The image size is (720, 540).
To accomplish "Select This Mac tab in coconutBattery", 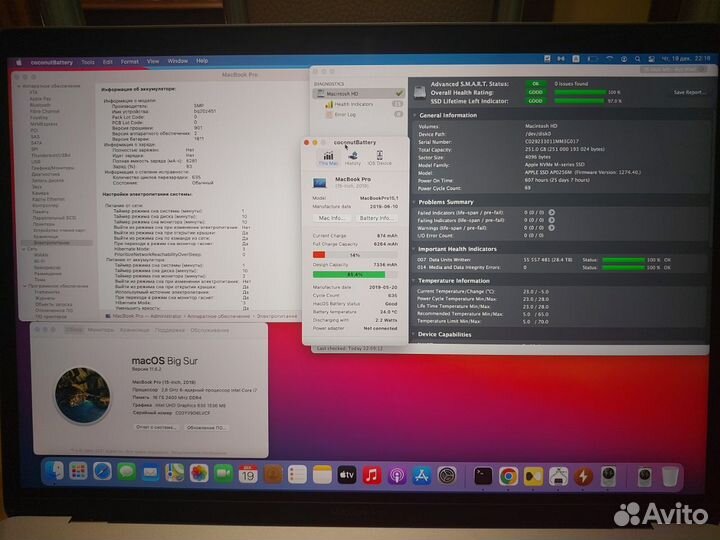I will pyautogui.click(x=328, y=158).
